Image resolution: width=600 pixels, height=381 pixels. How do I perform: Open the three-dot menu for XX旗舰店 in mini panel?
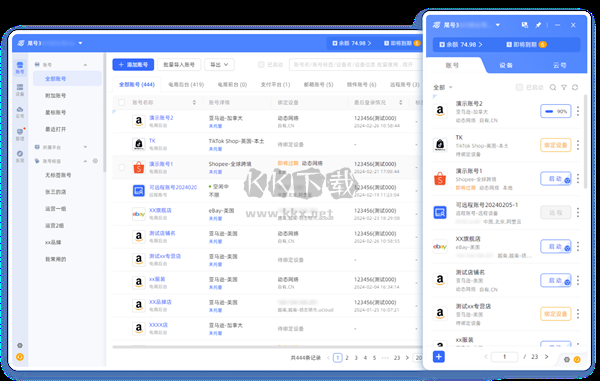pos(578,246)
